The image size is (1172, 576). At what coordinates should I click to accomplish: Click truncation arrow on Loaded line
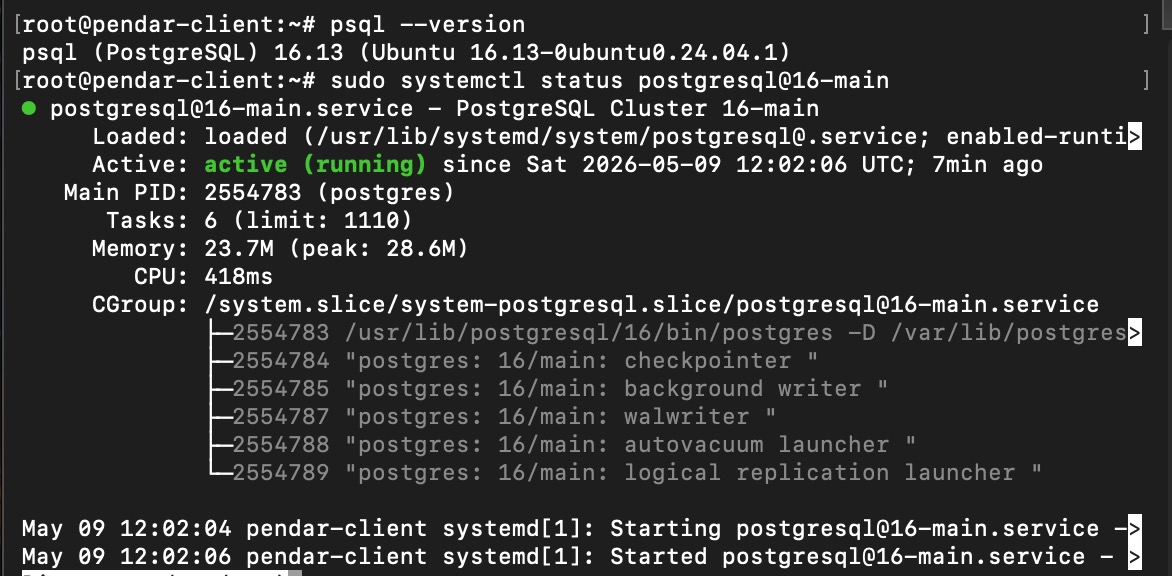[x=1135, y=137]
